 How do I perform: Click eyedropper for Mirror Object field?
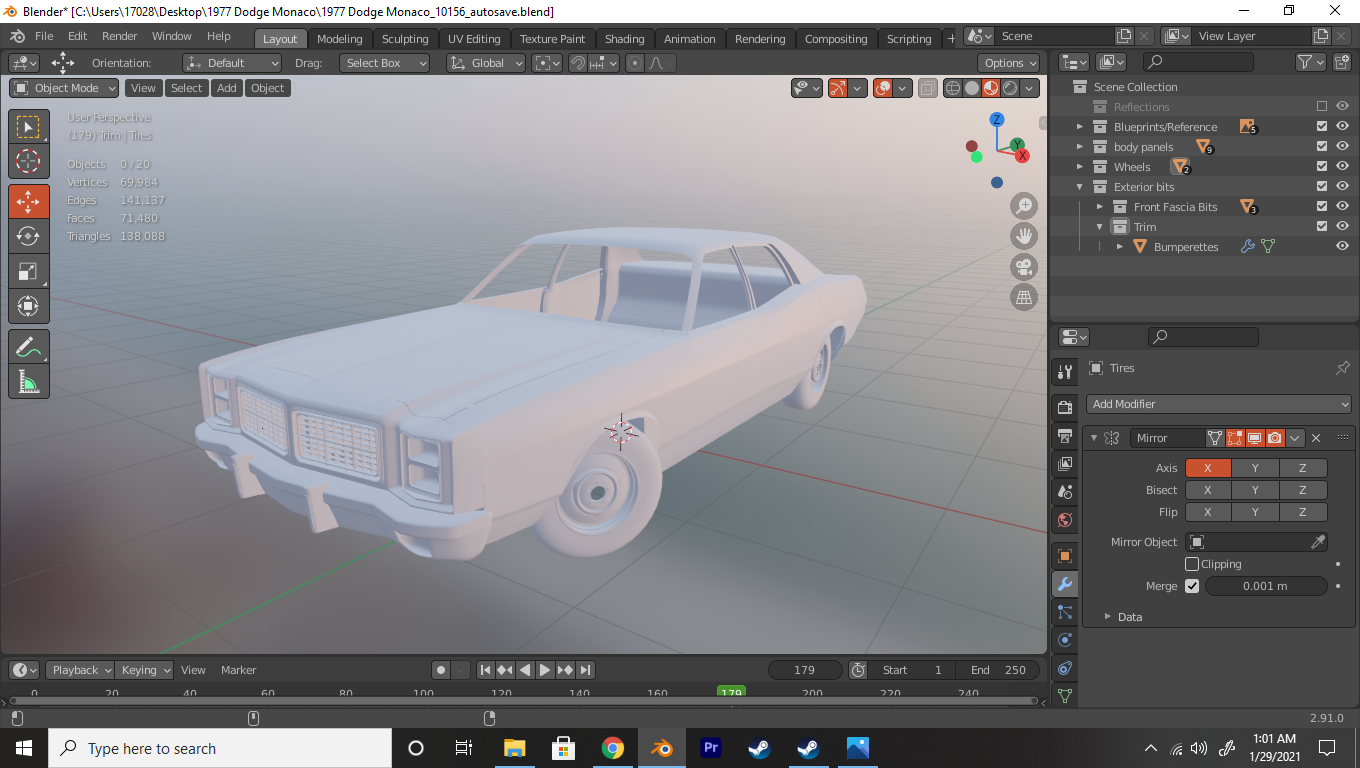point(1318,542)
